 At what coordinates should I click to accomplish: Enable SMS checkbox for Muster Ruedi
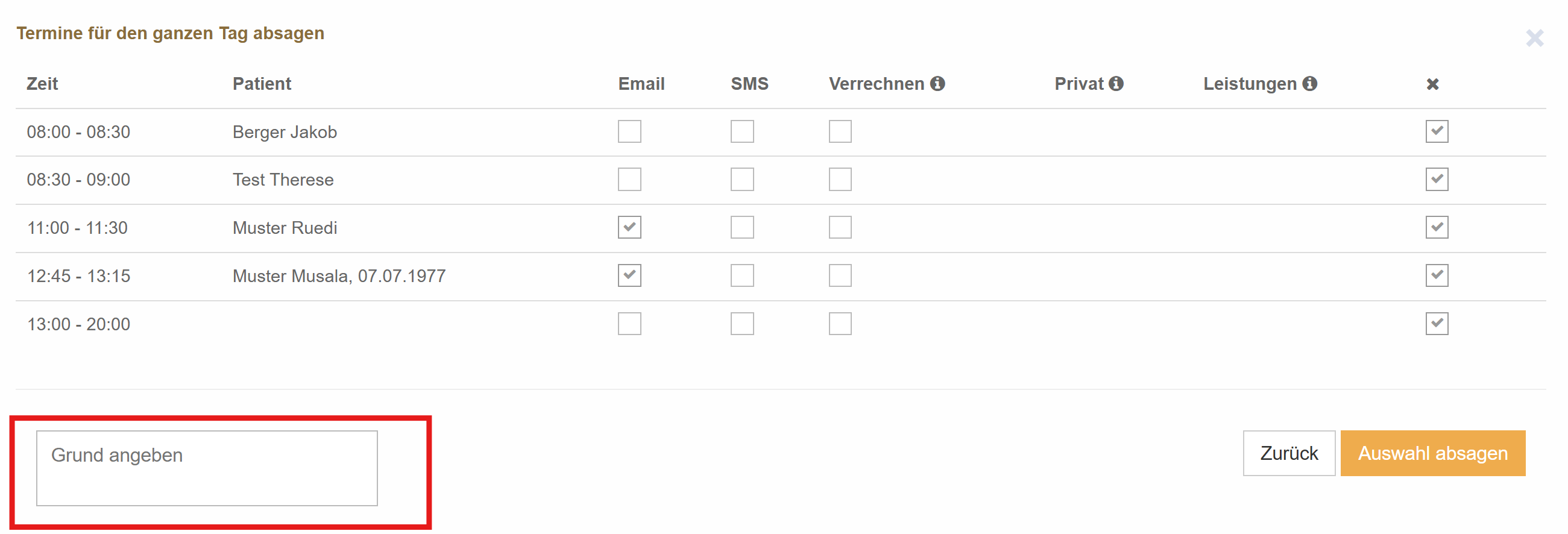coord(742,227)
